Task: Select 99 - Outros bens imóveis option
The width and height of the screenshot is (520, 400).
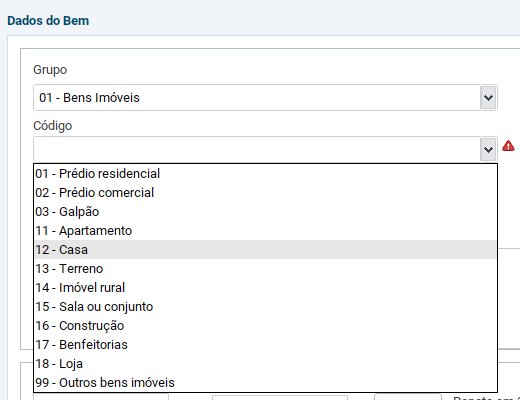Action: click(x=265, y=382)
